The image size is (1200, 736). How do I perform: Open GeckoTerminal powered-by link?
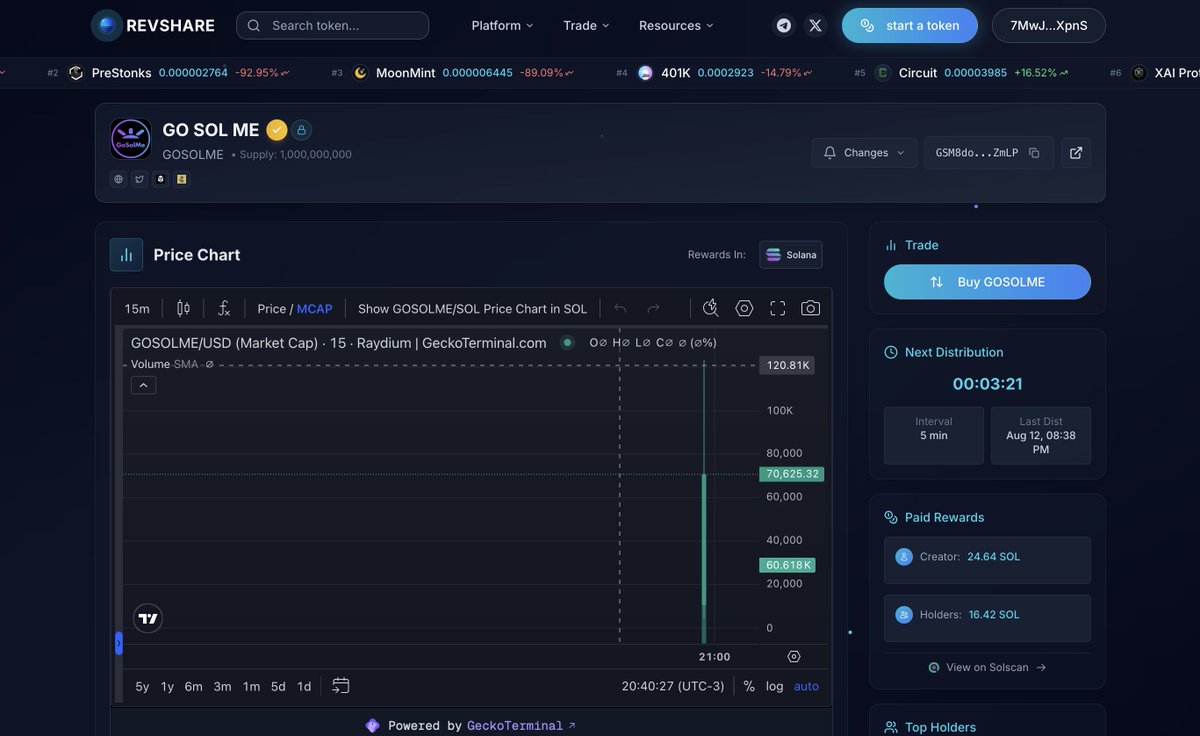coord(521,726)
